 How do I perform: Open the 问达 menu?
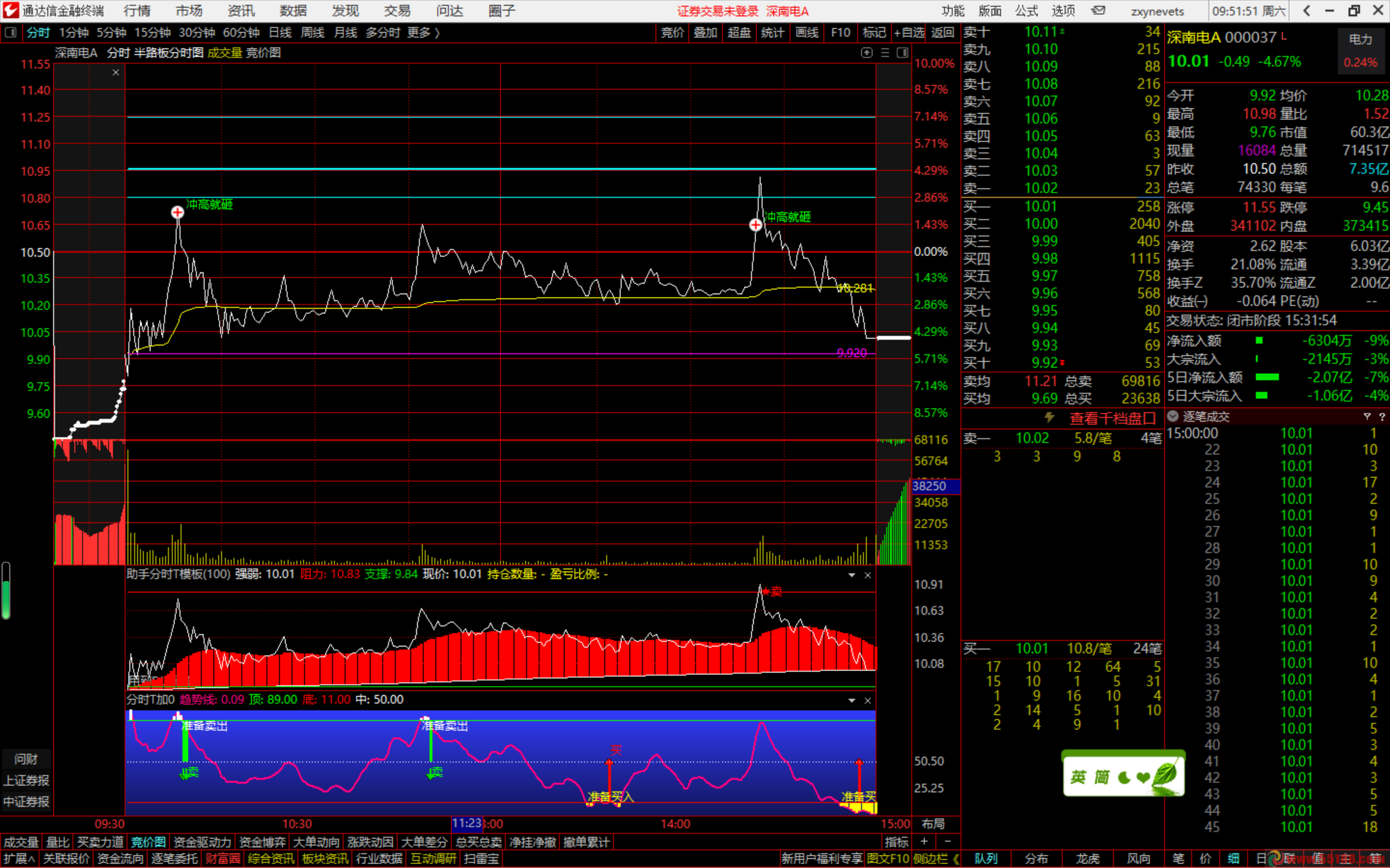449,11
